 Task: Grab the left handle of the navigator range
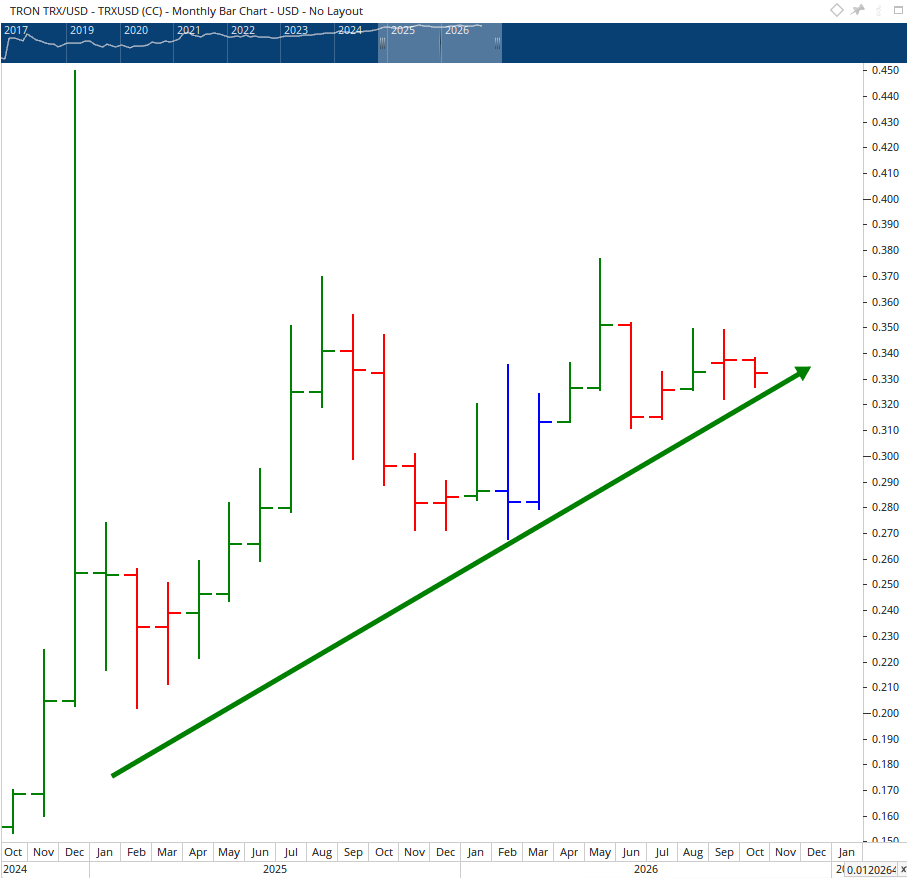(x=382, y=43)
